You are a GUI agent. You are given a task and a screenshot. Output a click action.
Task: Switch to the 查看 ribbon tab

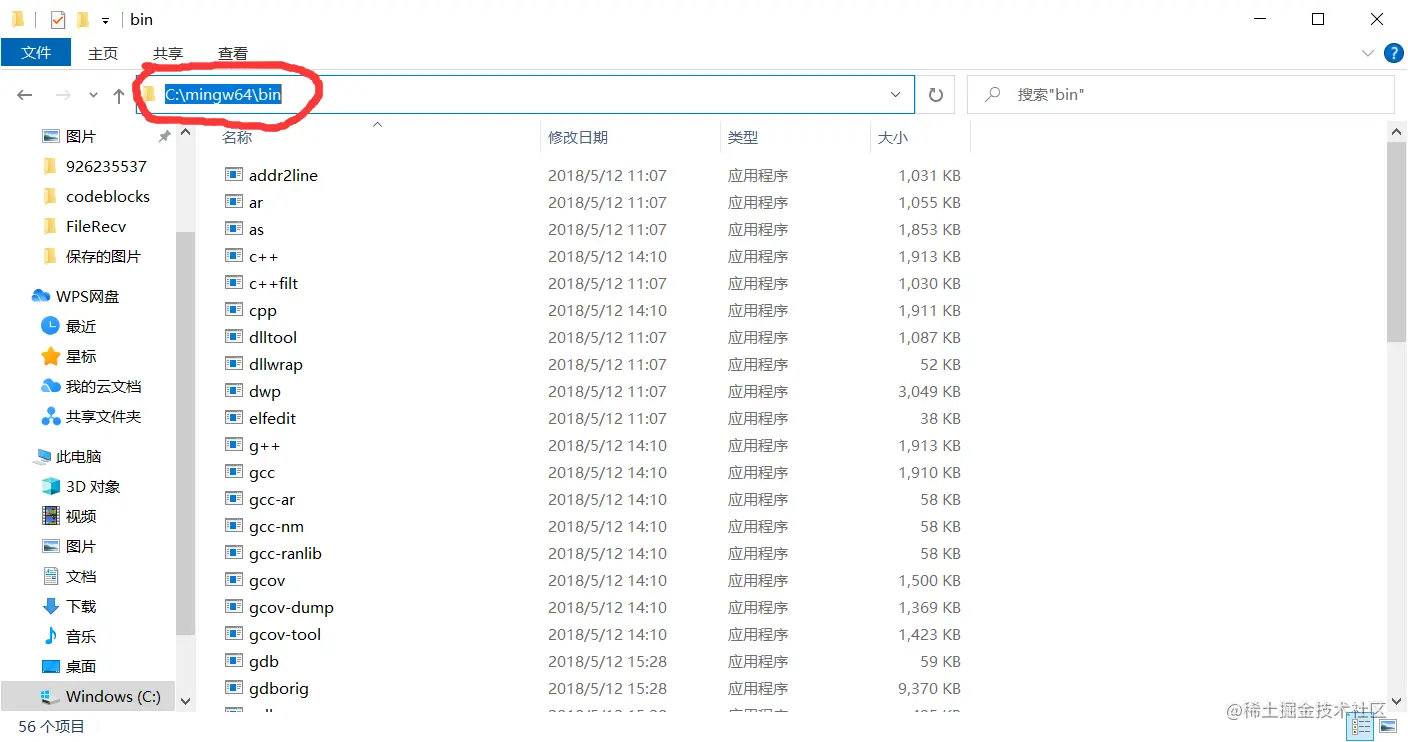pyautogui.click(x=233, y=54)
